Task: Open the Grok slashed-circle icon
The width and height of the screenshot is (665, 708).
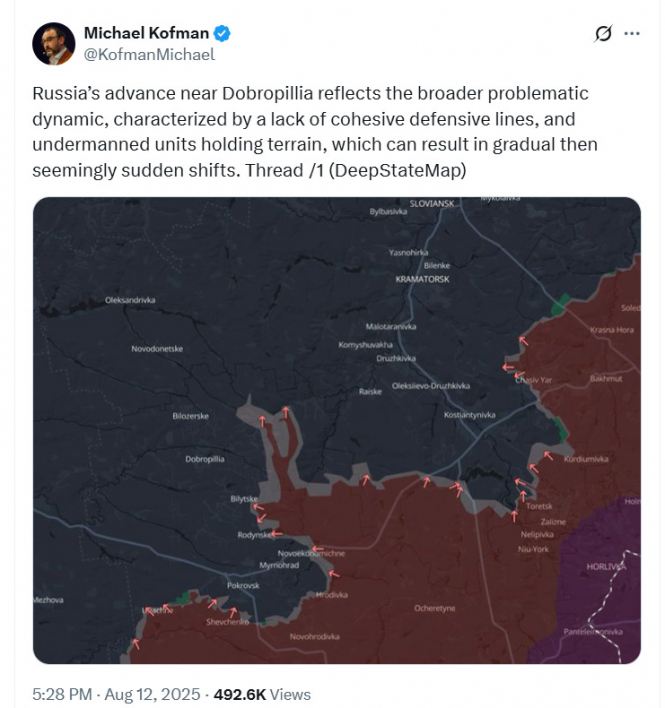Action: (602, 34)
